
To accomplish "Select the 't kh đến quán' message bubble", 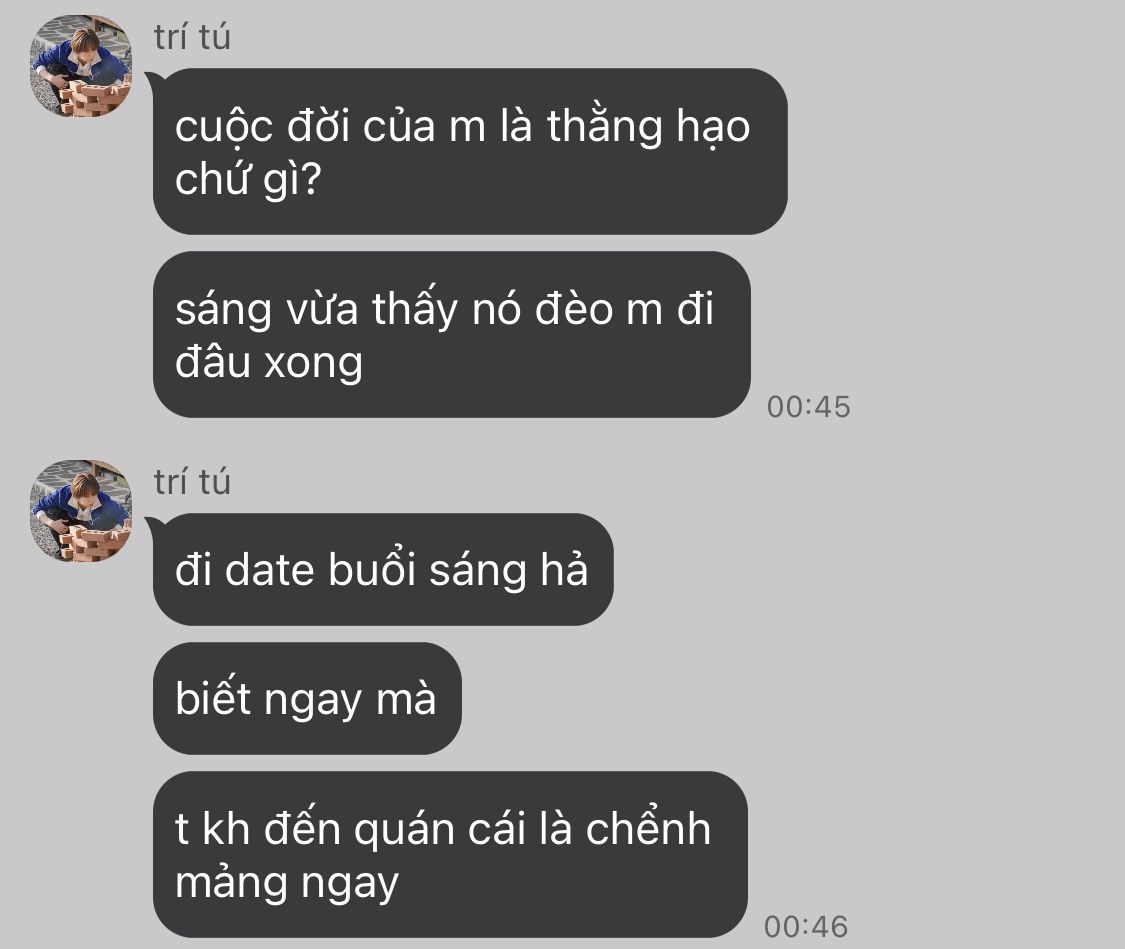I will 451,854.
